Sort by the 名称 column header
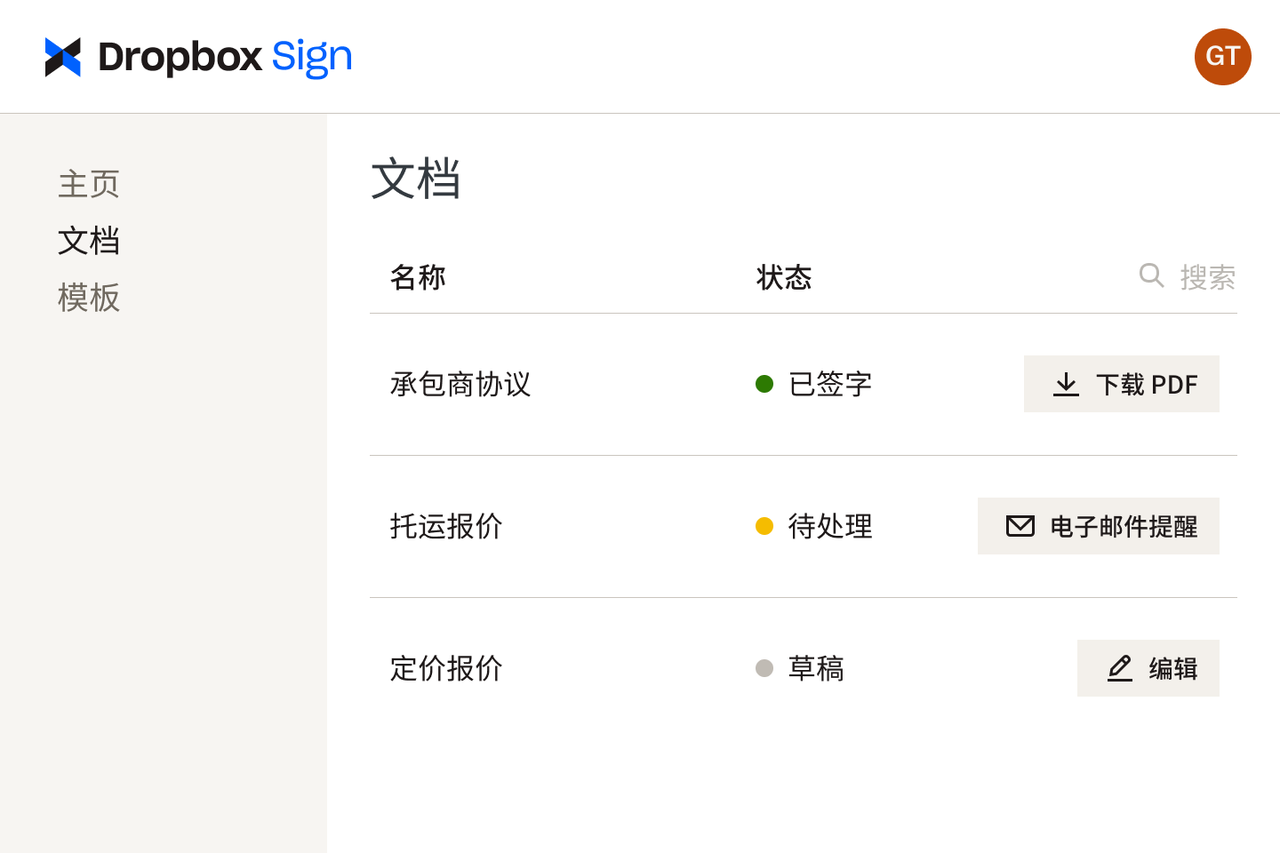Image resolution: width=1280 pixels, height=853 pixels. click(x=417, y=277)
